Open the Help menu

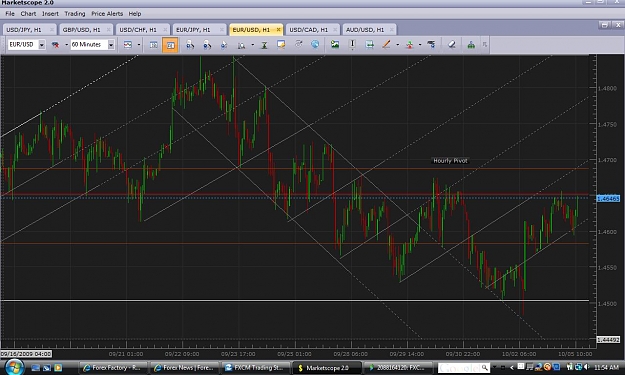pyautogui.click(x=135, y=14)
